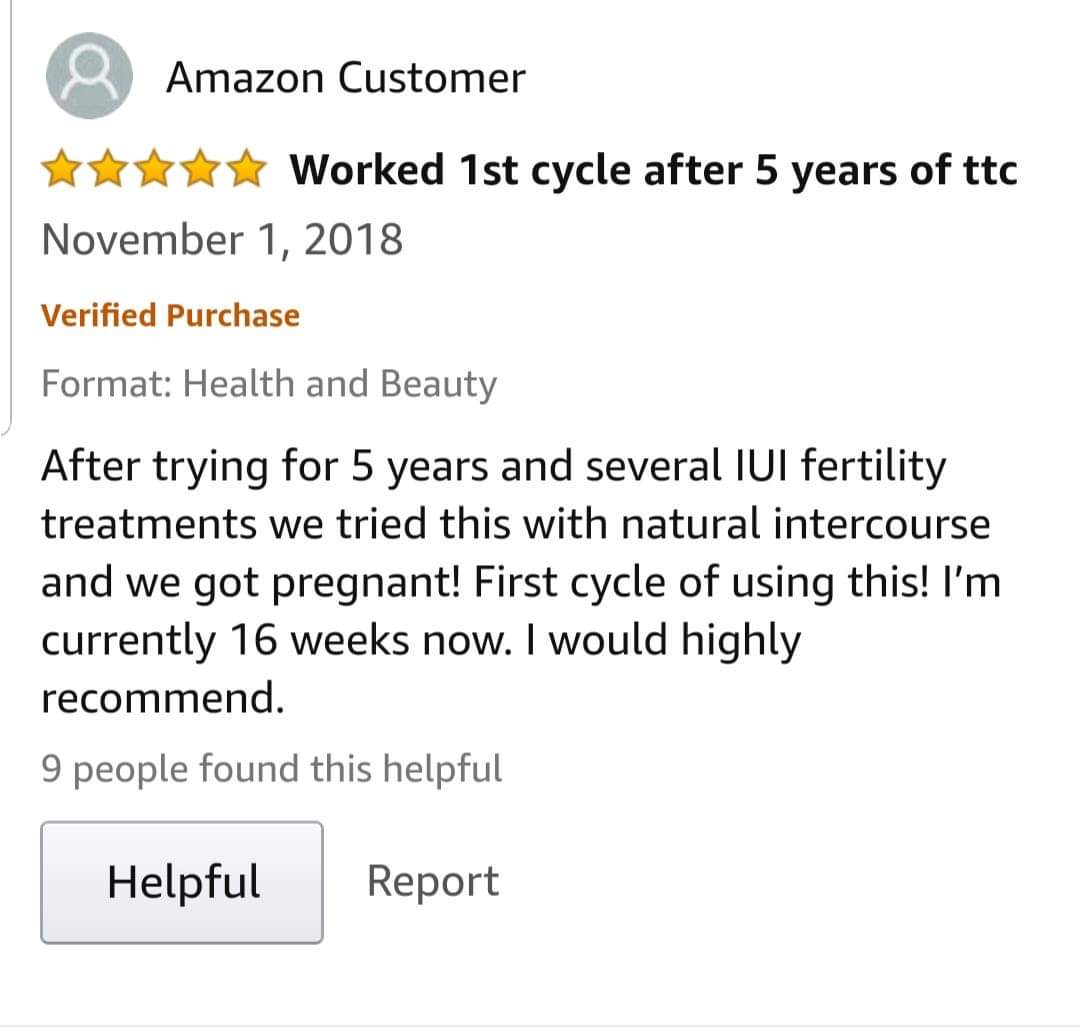Click the fifth (last) rating star
Image resolution: width=1080 pixels, height=1027 pixels.
(243, 170)
